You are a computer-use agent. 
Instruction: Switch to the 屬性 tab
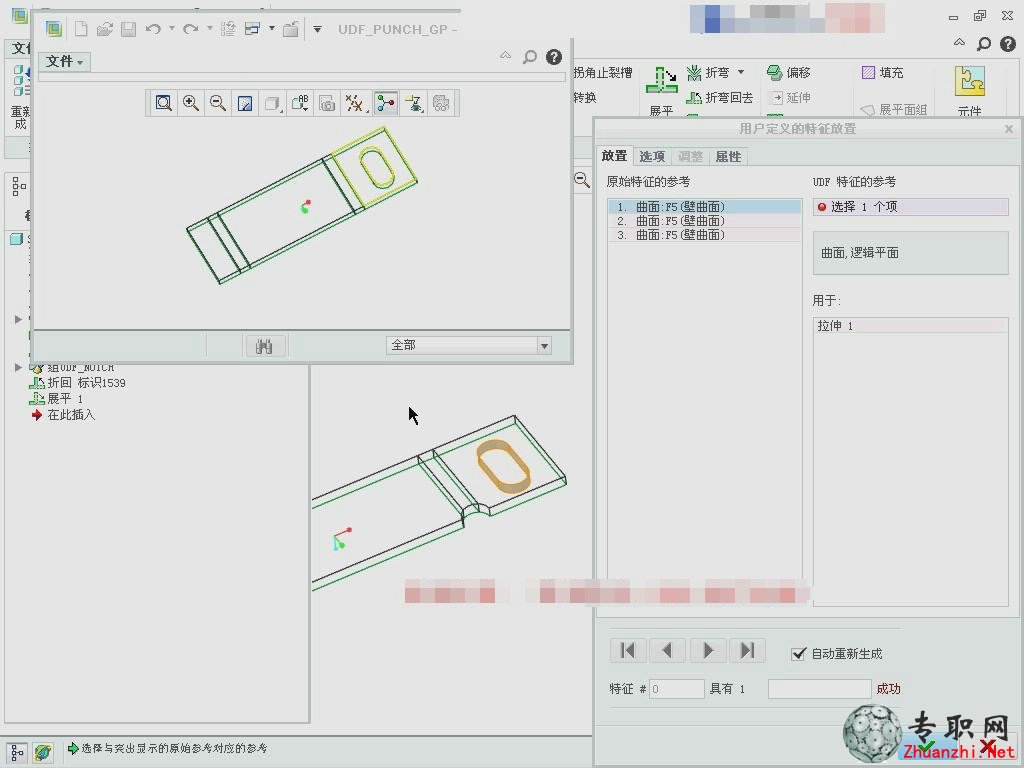(728, 157)
